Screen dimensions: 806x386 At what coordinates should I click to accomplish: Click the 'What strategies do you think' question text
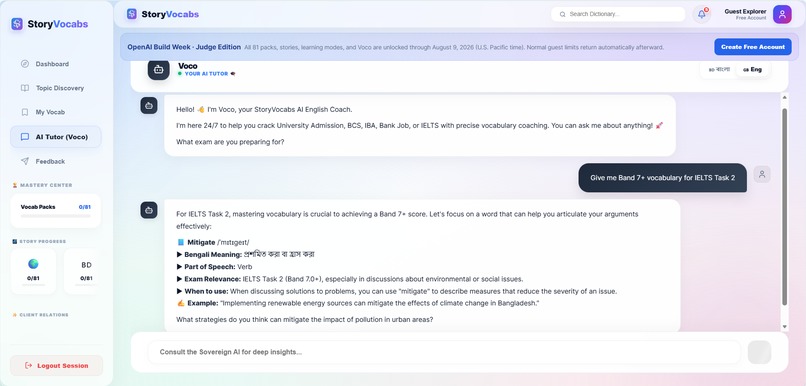click(x=305, y=319)
